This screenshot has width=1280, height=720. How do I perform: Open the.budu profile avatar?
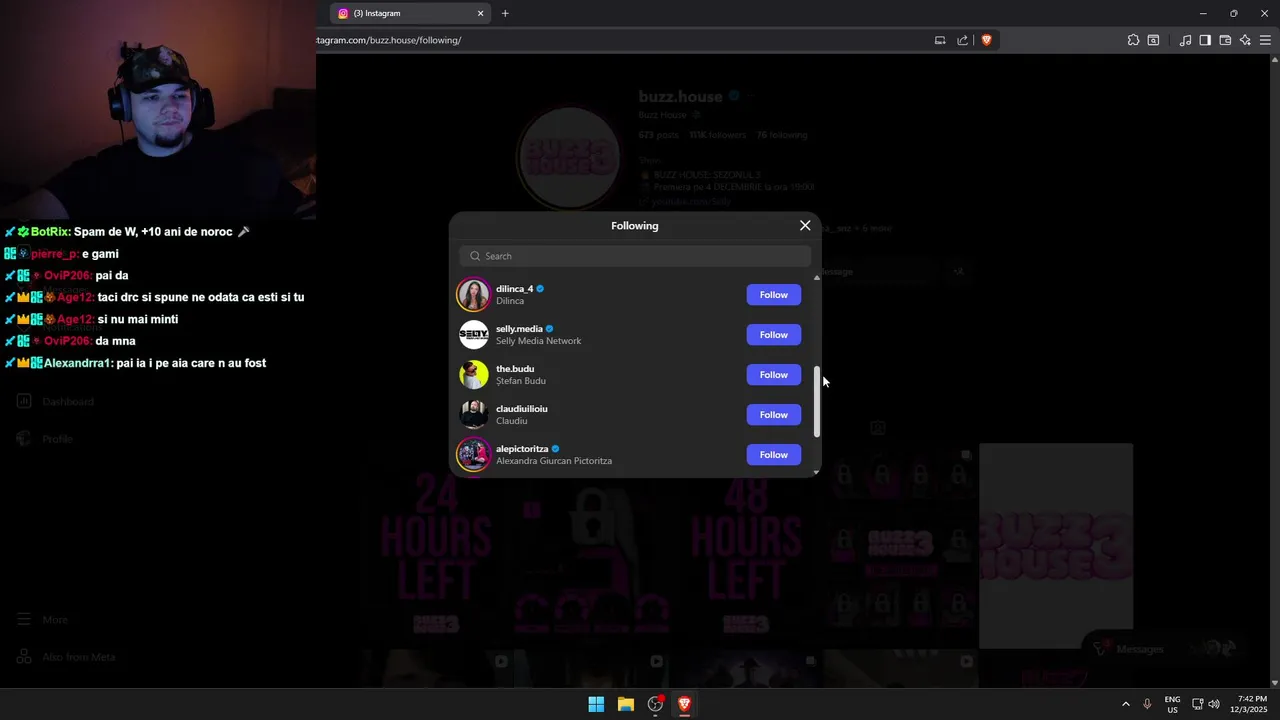tap(474, 375)
